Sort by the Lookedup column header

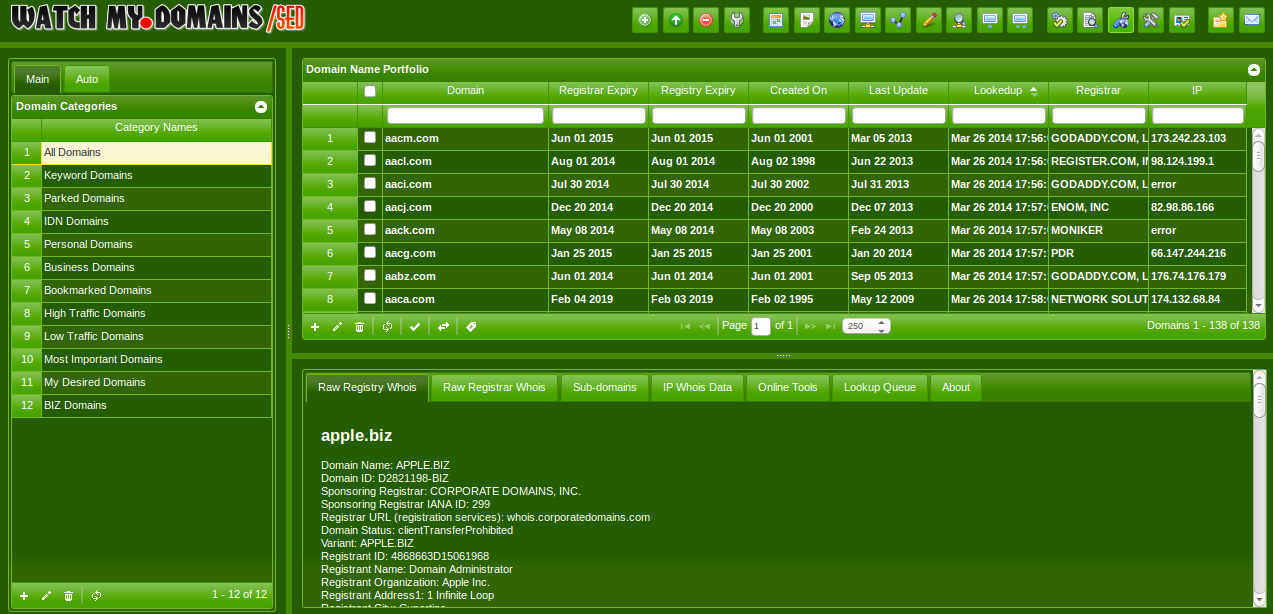[998, 90]
